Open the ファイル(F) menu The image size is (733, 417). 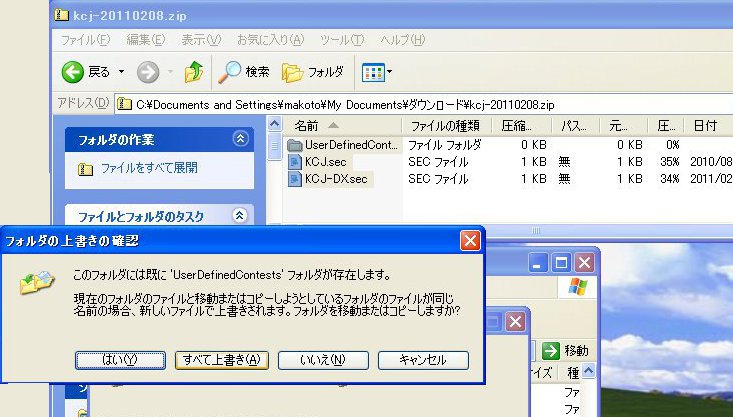pyautogui.click(x=85, y=40)
